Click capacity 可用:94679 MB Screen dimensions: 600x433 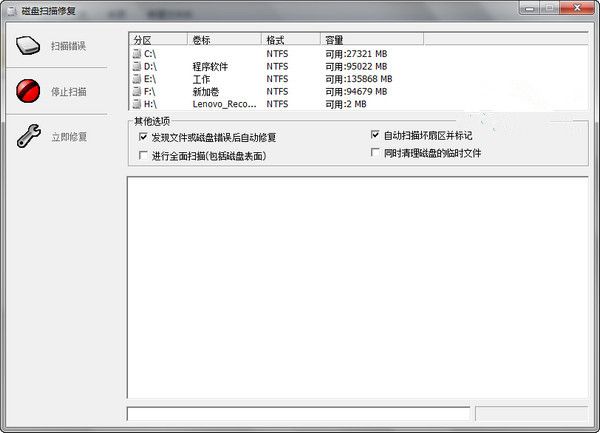[x=356, y=92]
